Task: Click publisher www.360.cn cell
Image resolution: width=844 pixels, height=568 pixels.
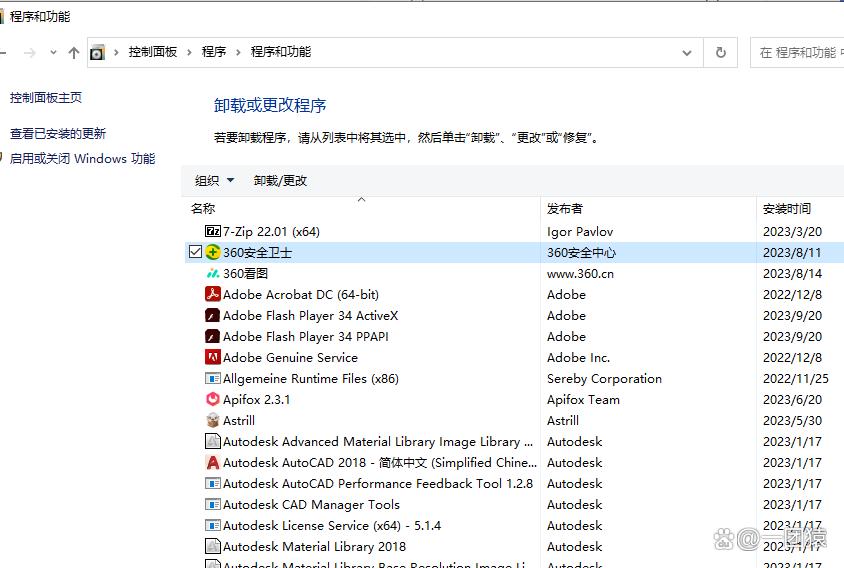Action: coord(580,274)
